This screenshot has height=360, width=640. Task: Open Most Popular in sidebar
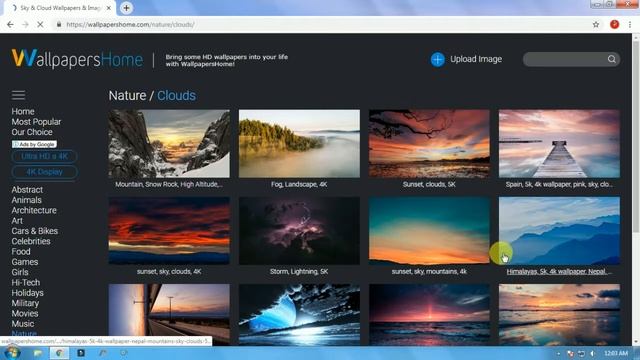pyautogui.click(x=36, y=122)
